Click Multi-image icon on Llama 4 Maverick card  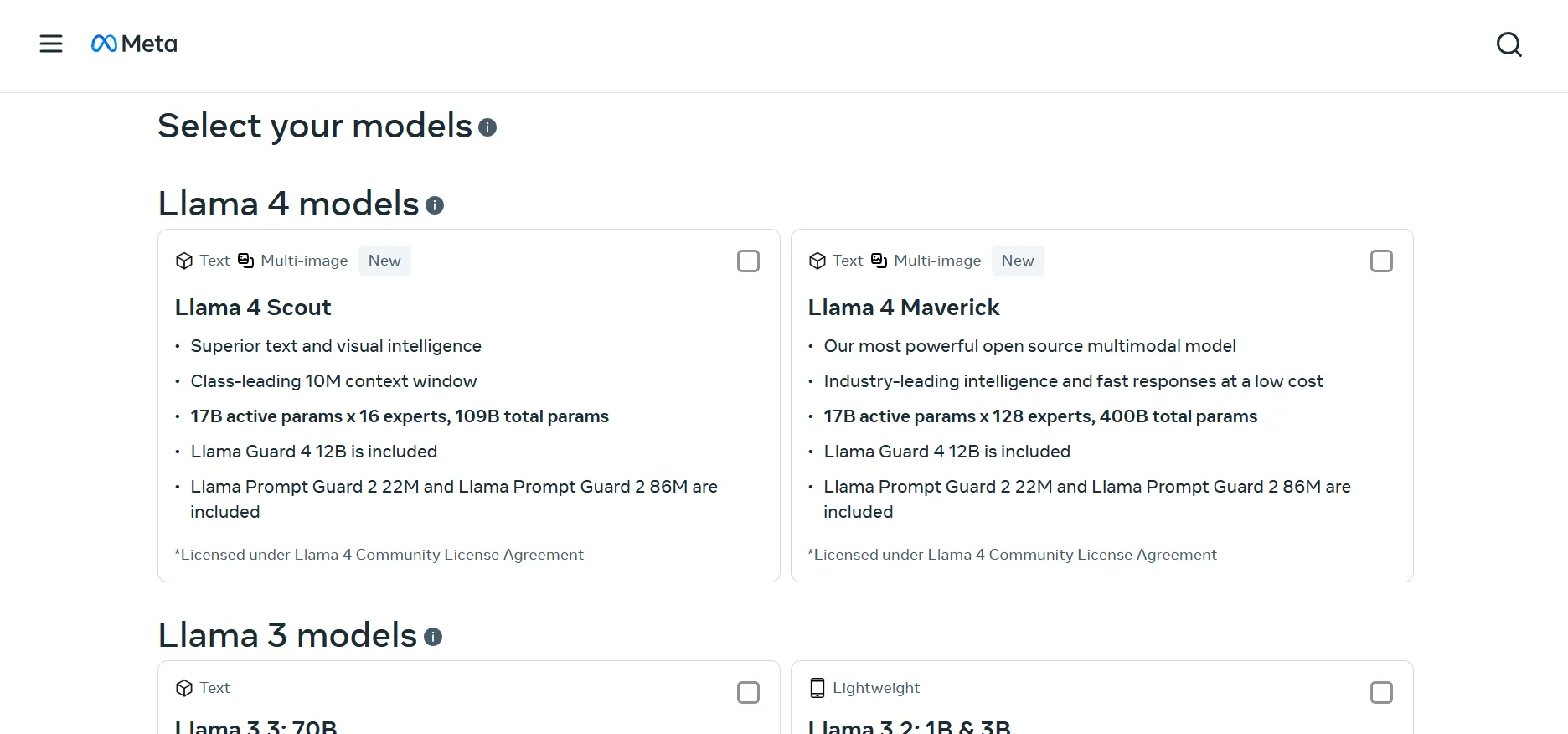(x=879, y=261)
